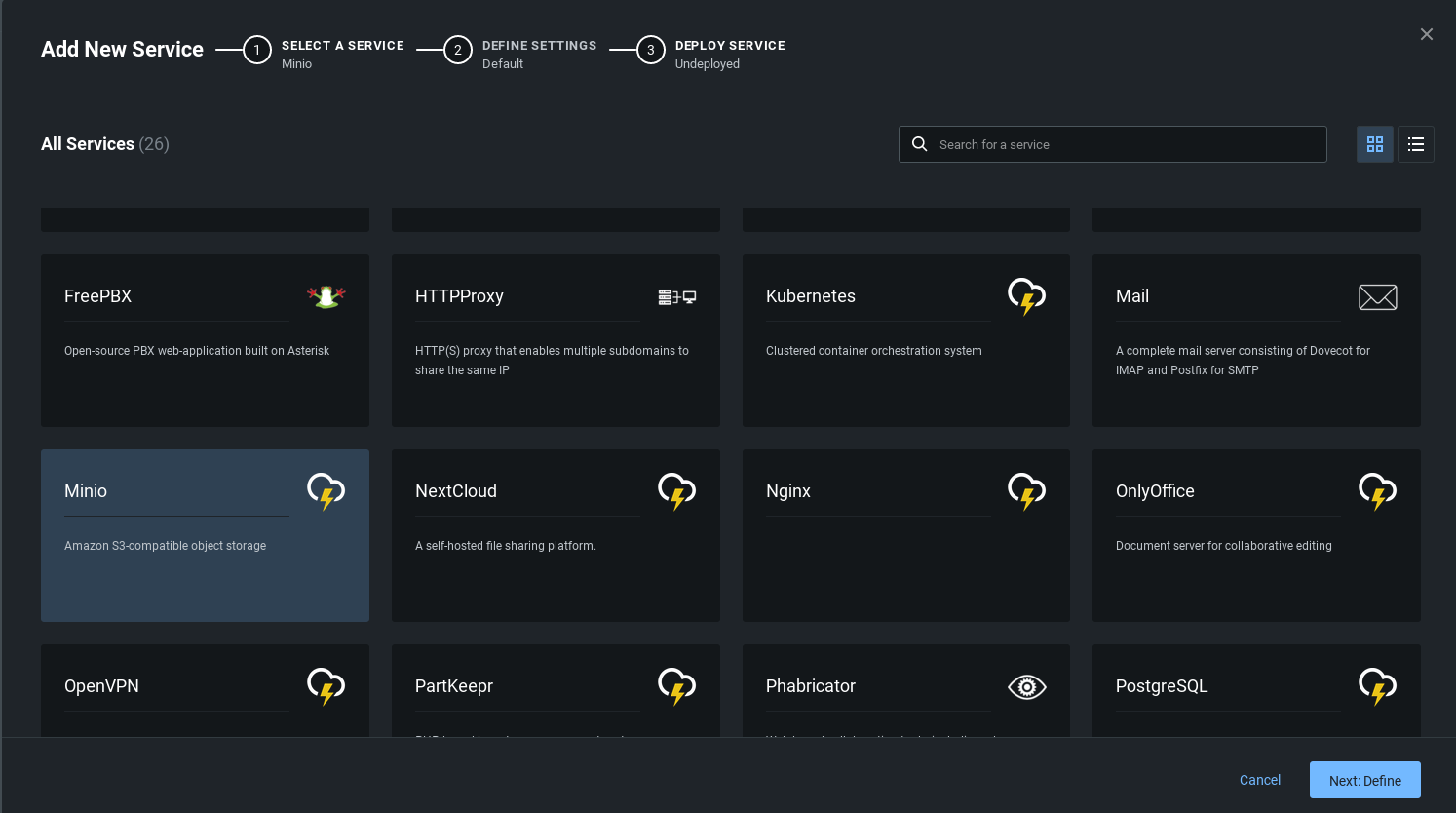Click the Next: Define button

[1365, 780]
